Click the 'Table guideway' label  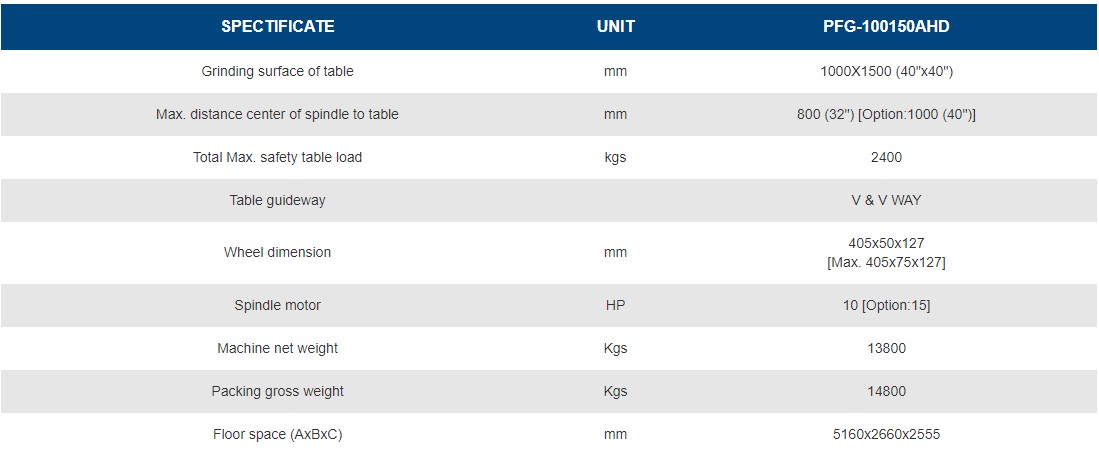[278, 201]
